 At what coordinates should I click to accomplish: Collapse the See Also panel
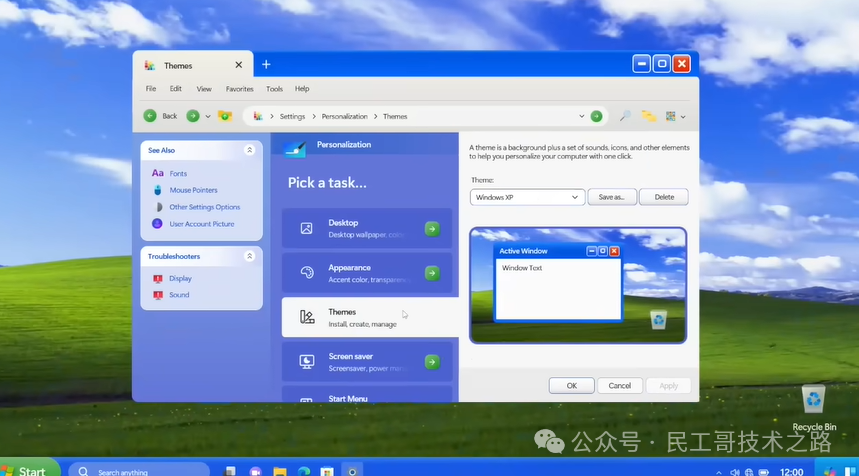pos(249,150)
